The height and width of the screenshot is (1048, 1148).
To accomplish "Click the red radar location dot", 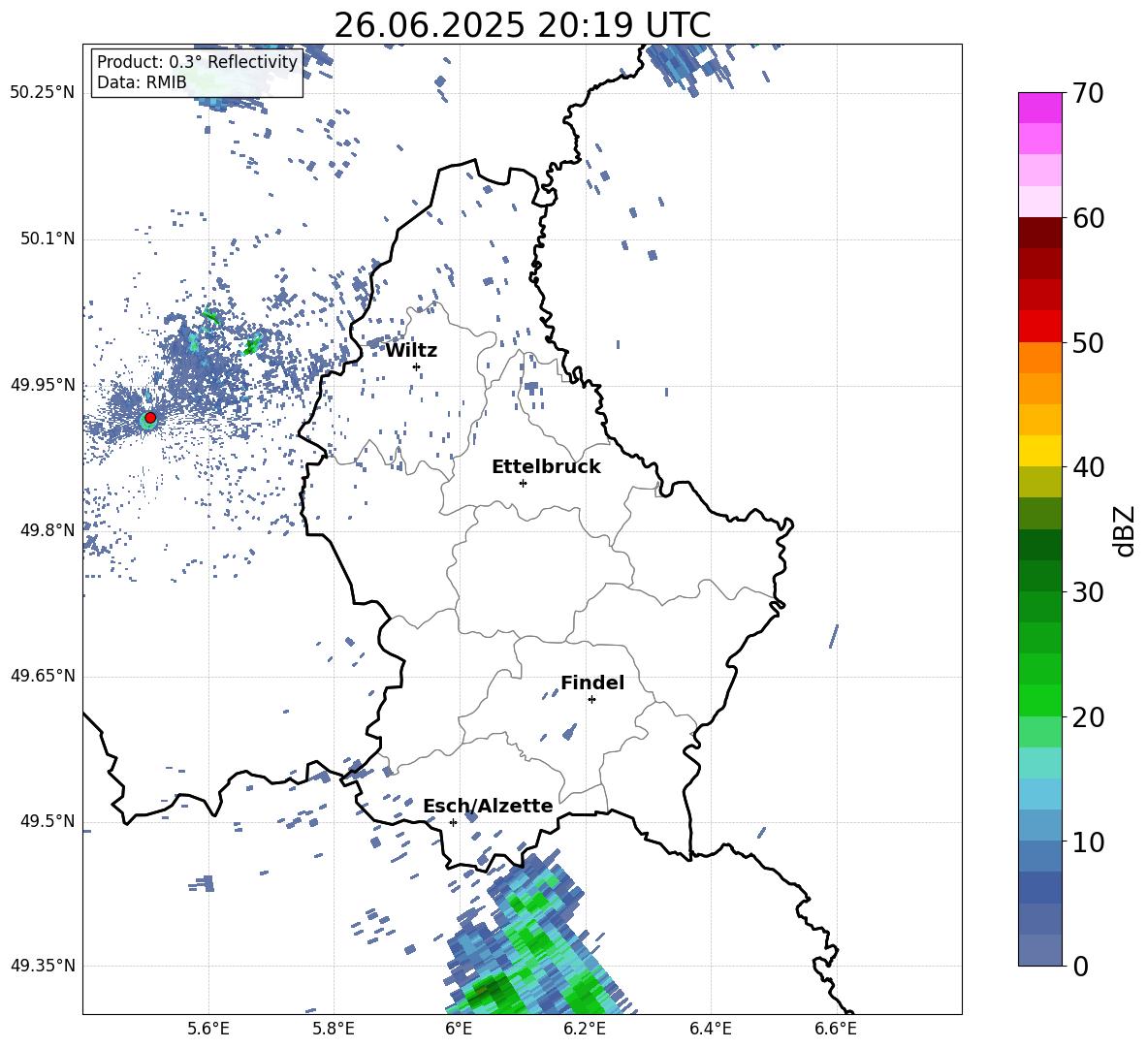I will (x=150, y=418).
